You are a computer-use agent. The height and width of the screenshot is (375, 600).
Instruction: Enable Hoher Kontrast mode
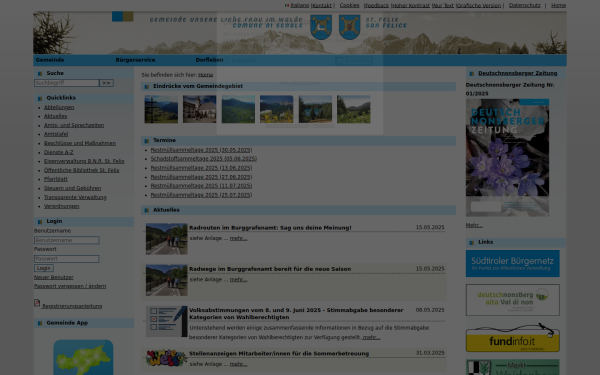411,5
